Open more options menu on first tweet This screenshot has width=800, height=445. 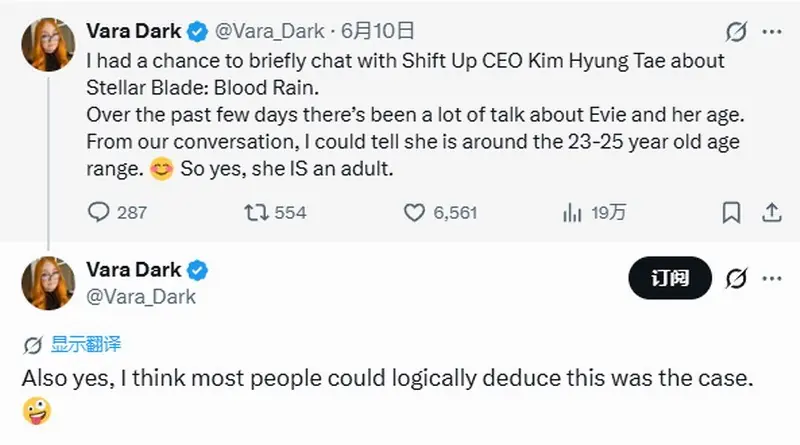coord(772,32)
